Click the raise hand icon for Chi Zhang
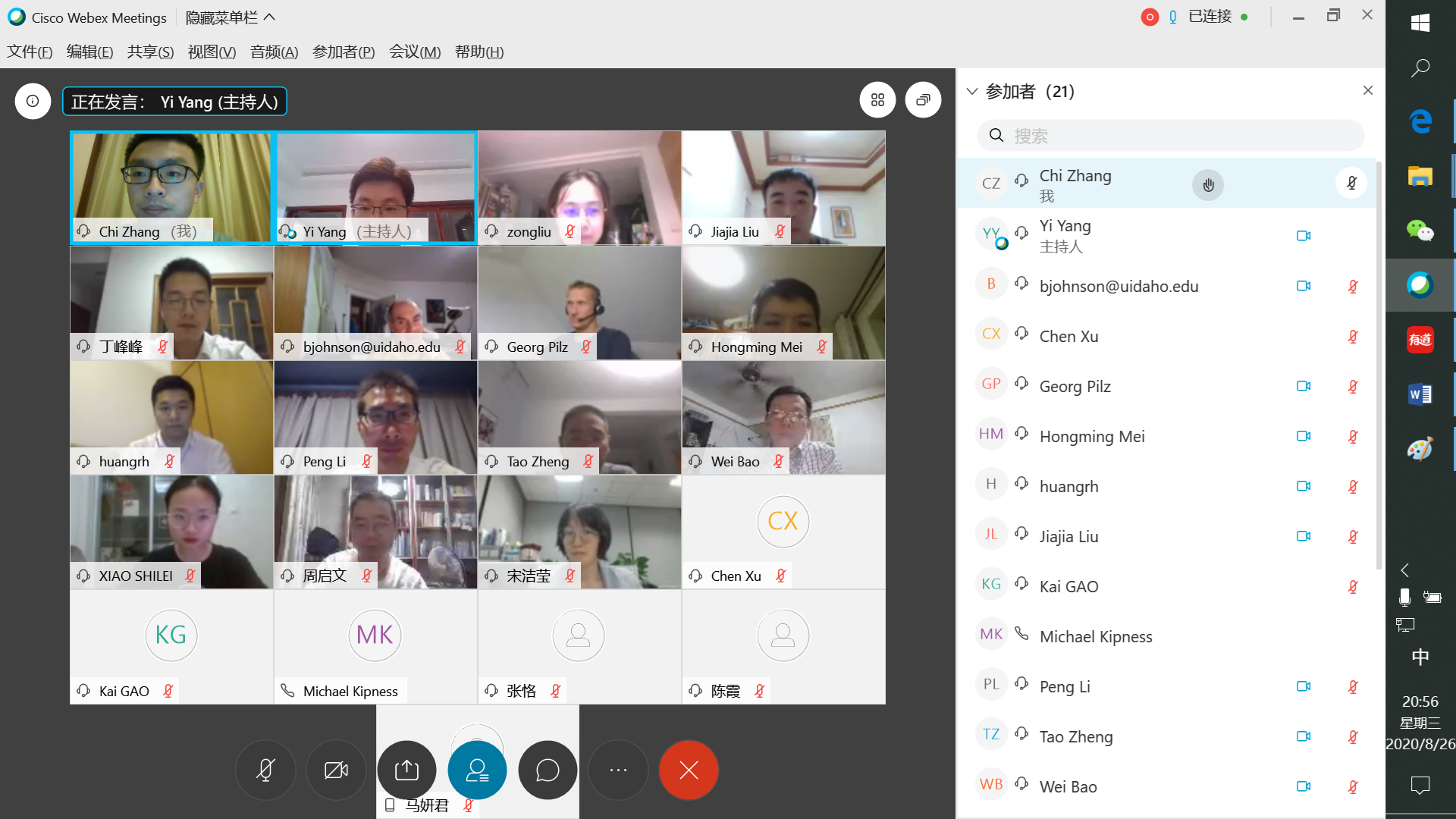 click(x=1208, y=185)
